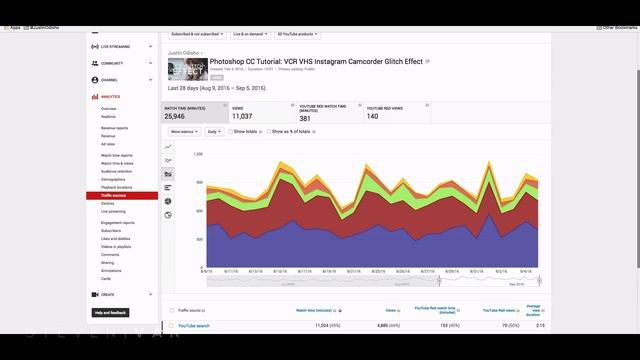This screenshot has height=360, width=640.
Task: Click the Analytics bar chart icon
Action: (95, 97)
